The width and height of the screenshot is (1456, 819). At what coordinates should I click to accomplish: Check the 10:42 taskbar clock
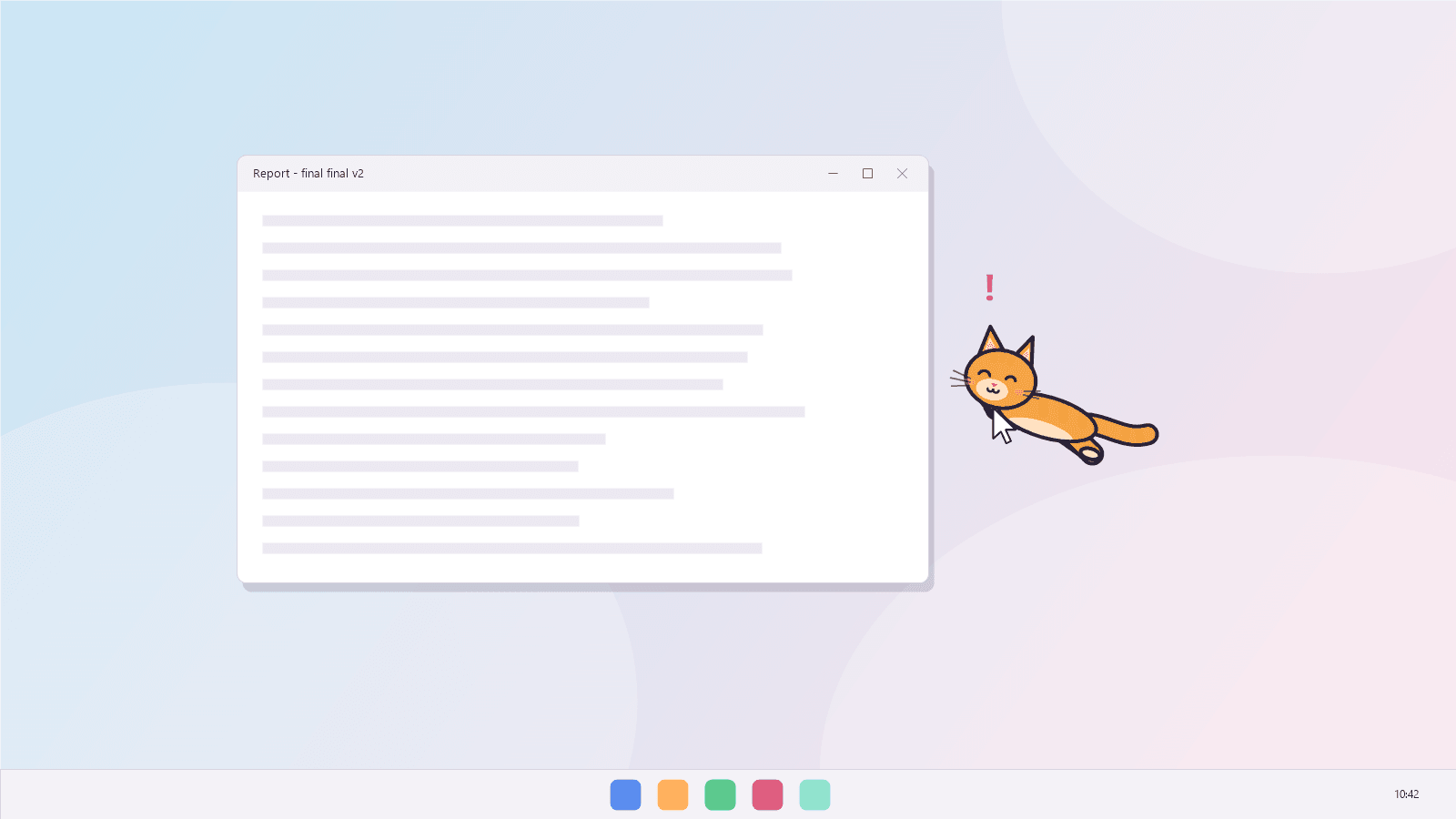(x=1406, y=794)
